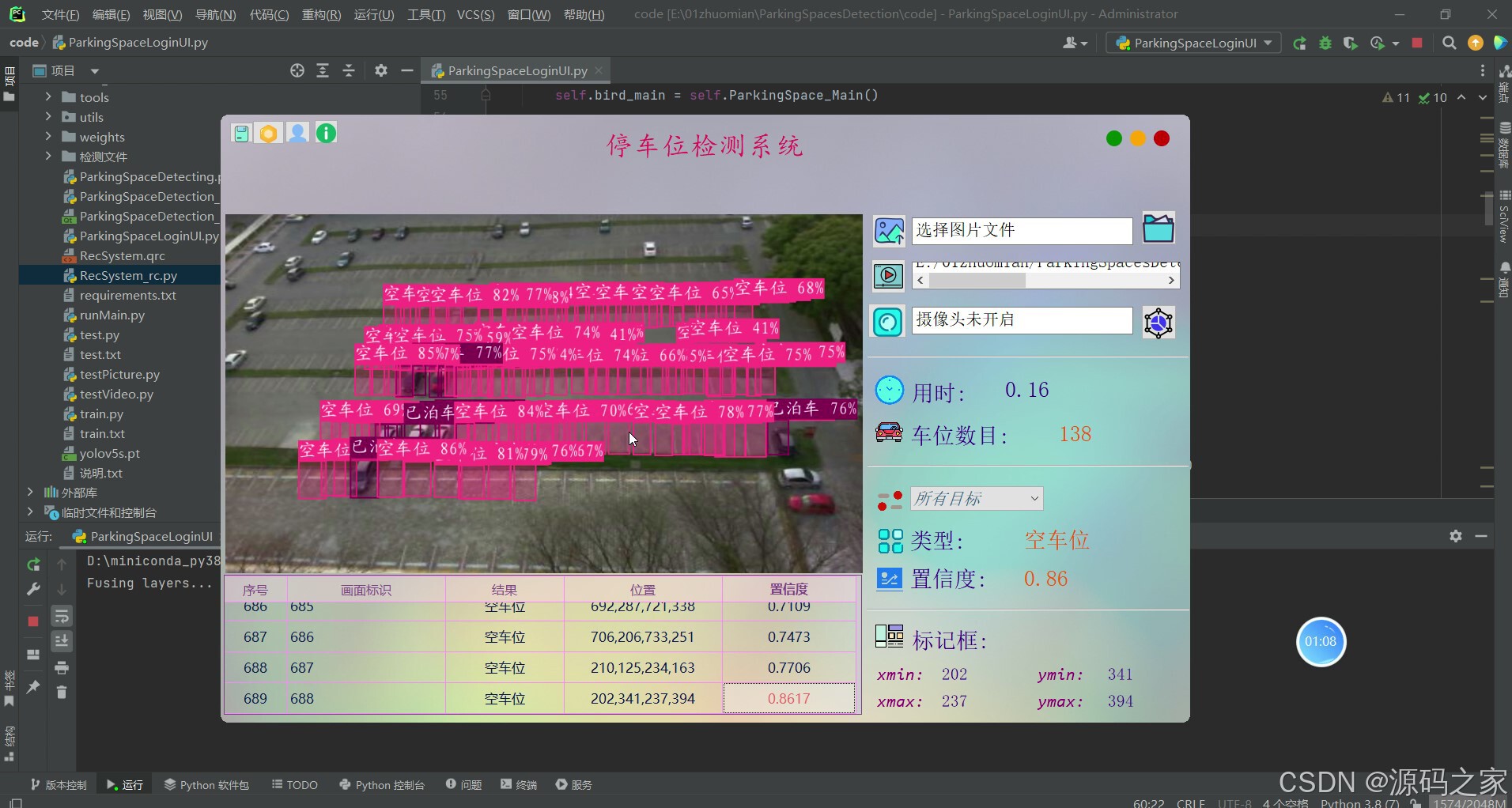Open the 所有目标 target dropdown
Screen dimensions: 1512x808
[x=977, y=498]
